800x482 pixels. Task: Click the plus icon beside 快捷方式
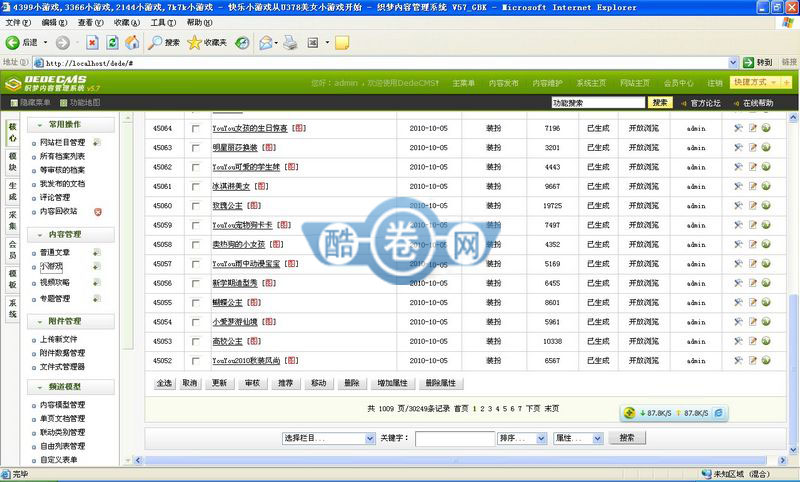pos(786,82)
